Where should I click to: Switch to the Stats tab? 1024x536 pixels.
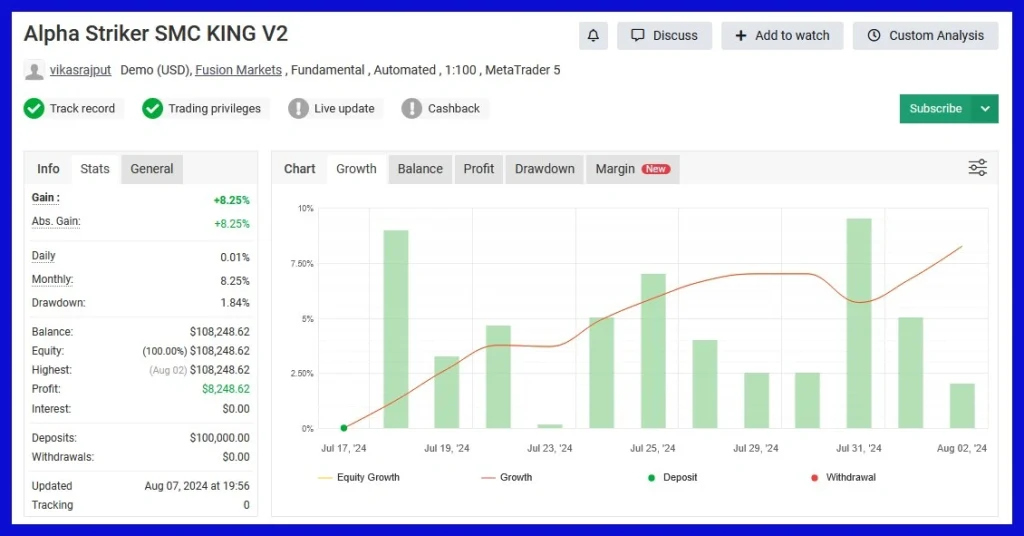95,168
